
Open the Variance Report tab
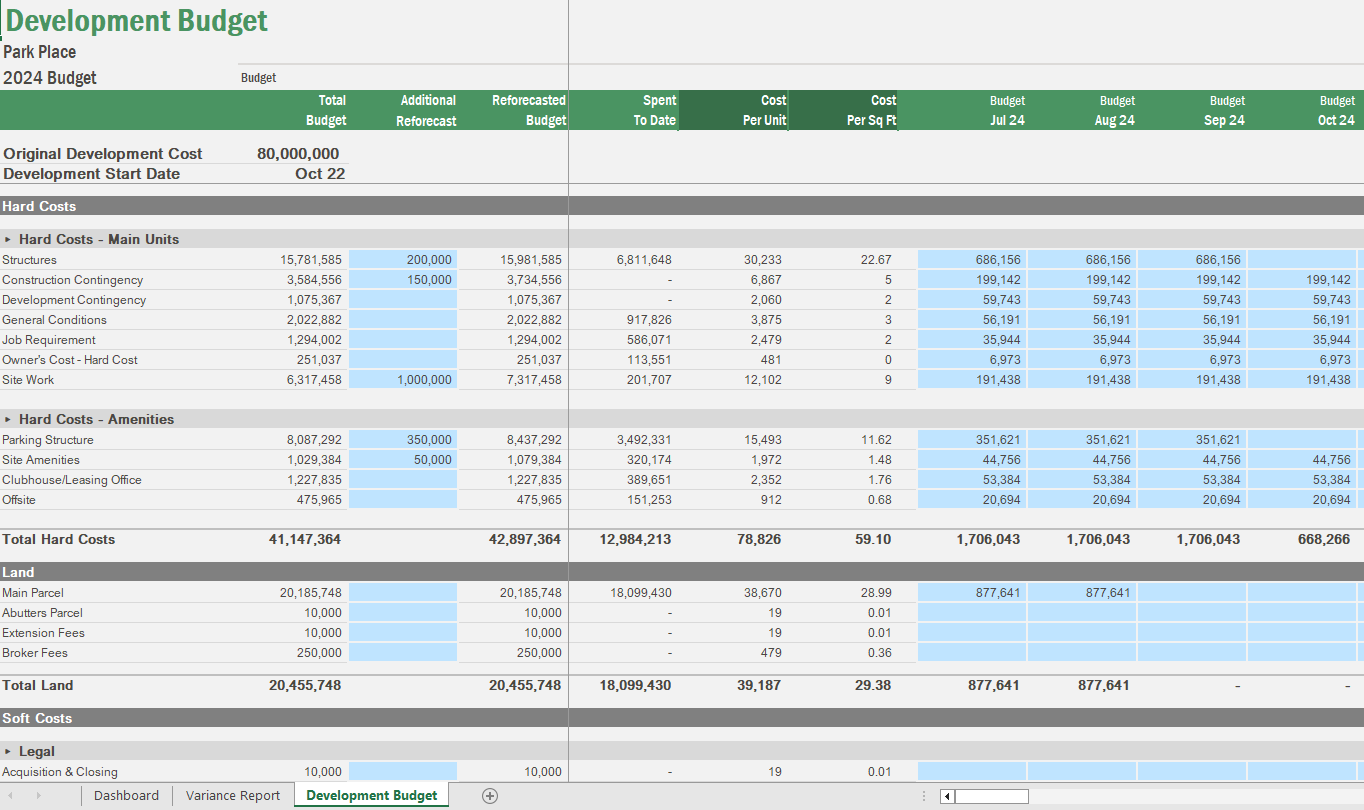232,795
